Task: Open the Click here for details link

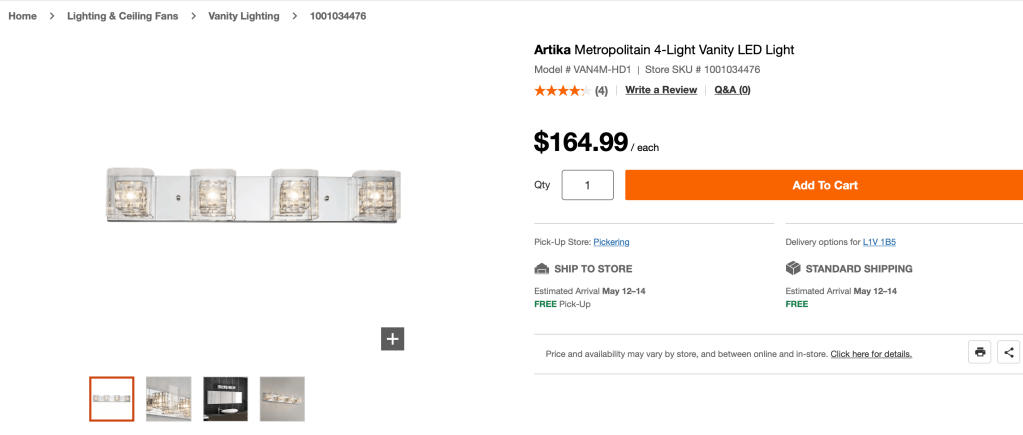Action: point(870,354)
